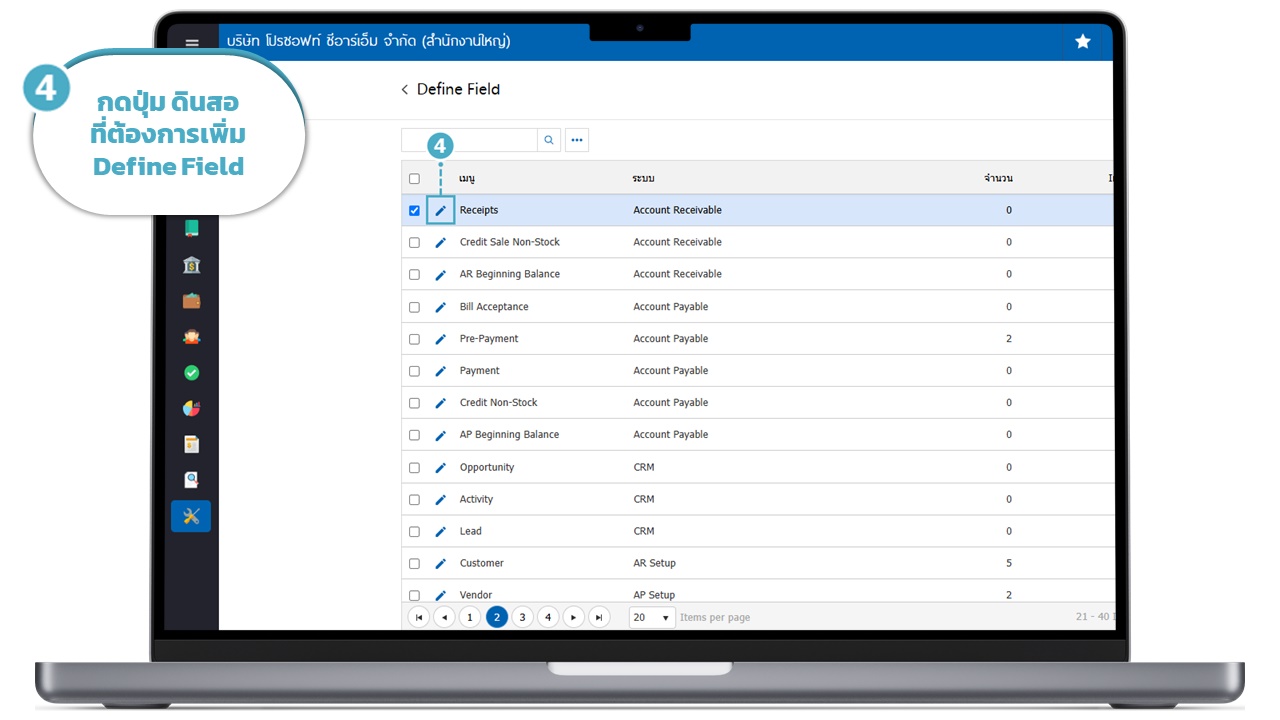Edit Pre-Payment via pencil icon
This screenshot has height=720, width=1280.
point(440,339)
